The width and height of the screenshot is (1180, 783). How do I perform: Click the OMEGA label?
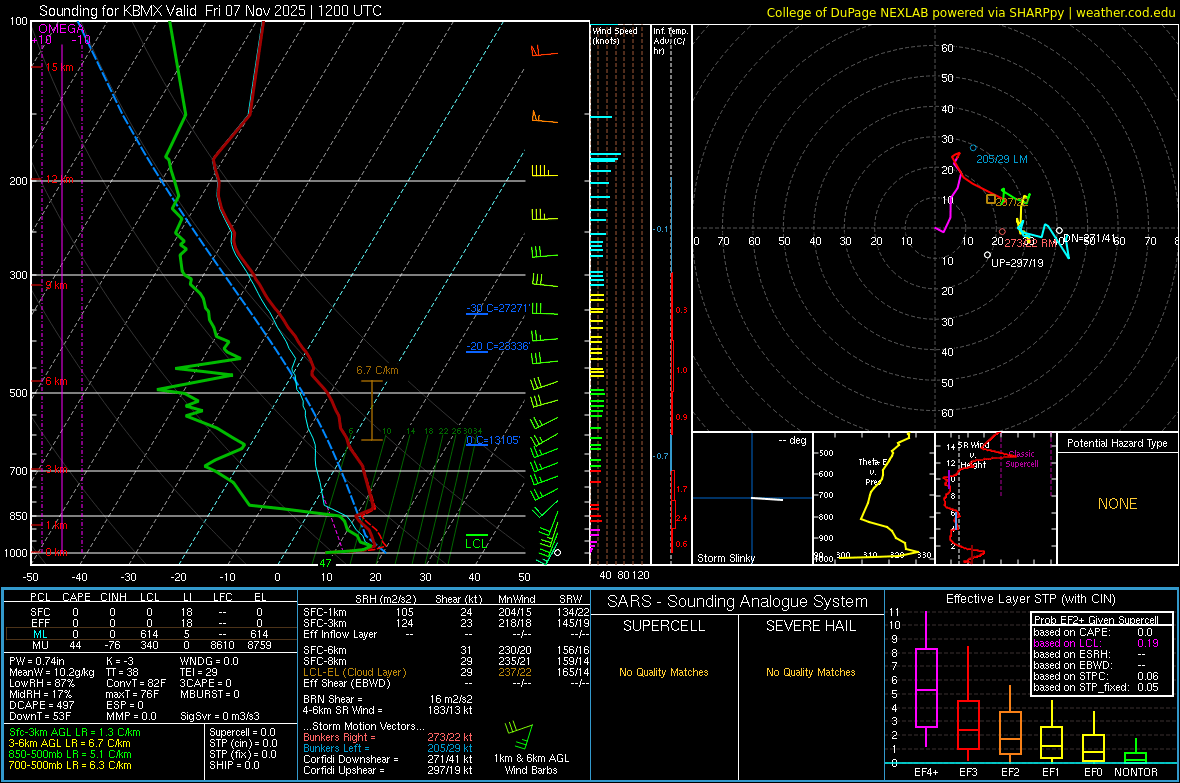point(61,29)
